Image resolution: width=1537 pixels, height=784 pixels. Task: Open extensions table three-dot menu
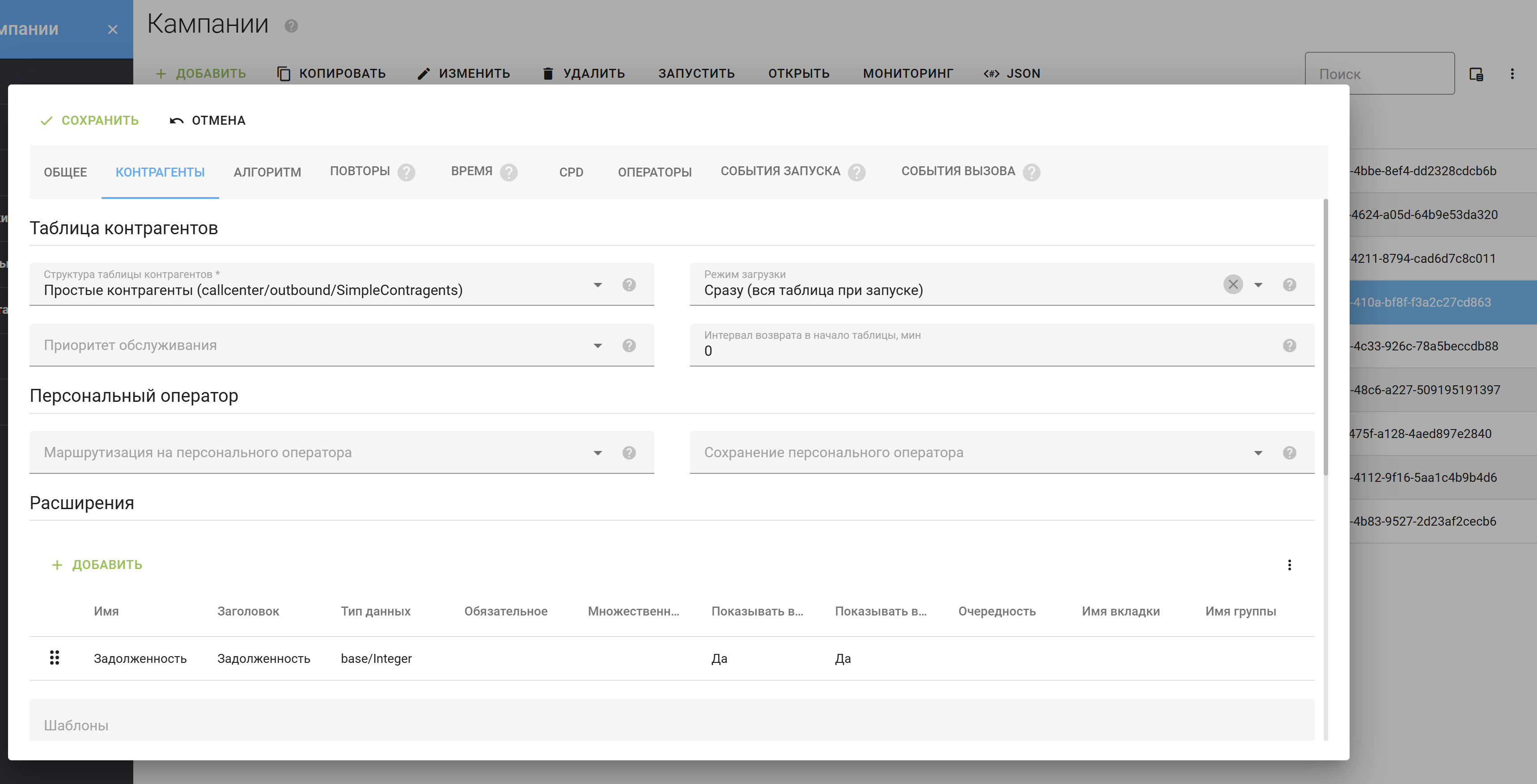point(1289,565)
